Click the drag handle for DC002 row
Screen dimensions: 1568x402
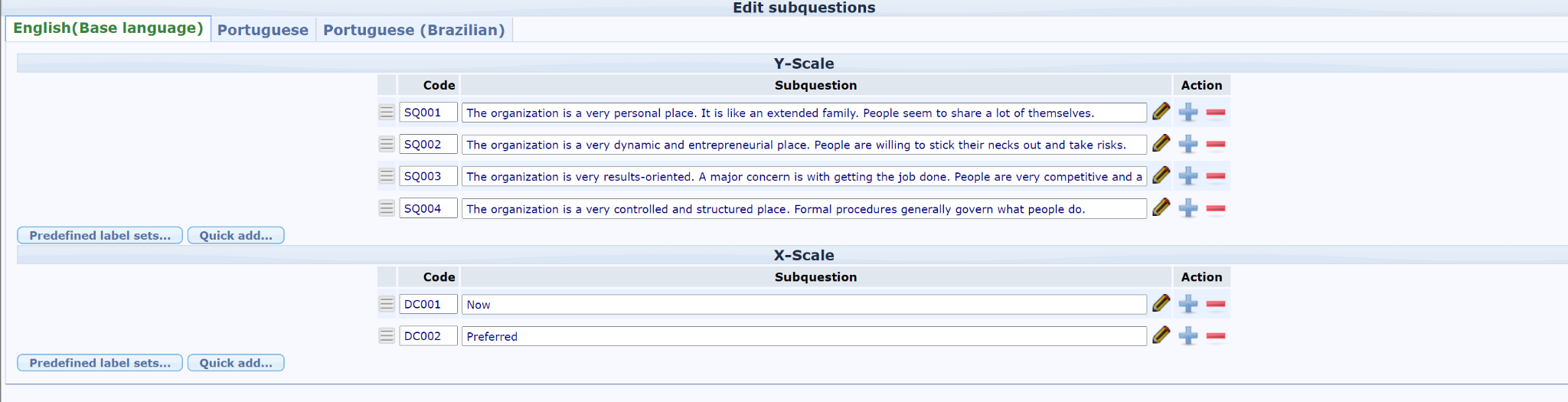[x=387, y=335]
